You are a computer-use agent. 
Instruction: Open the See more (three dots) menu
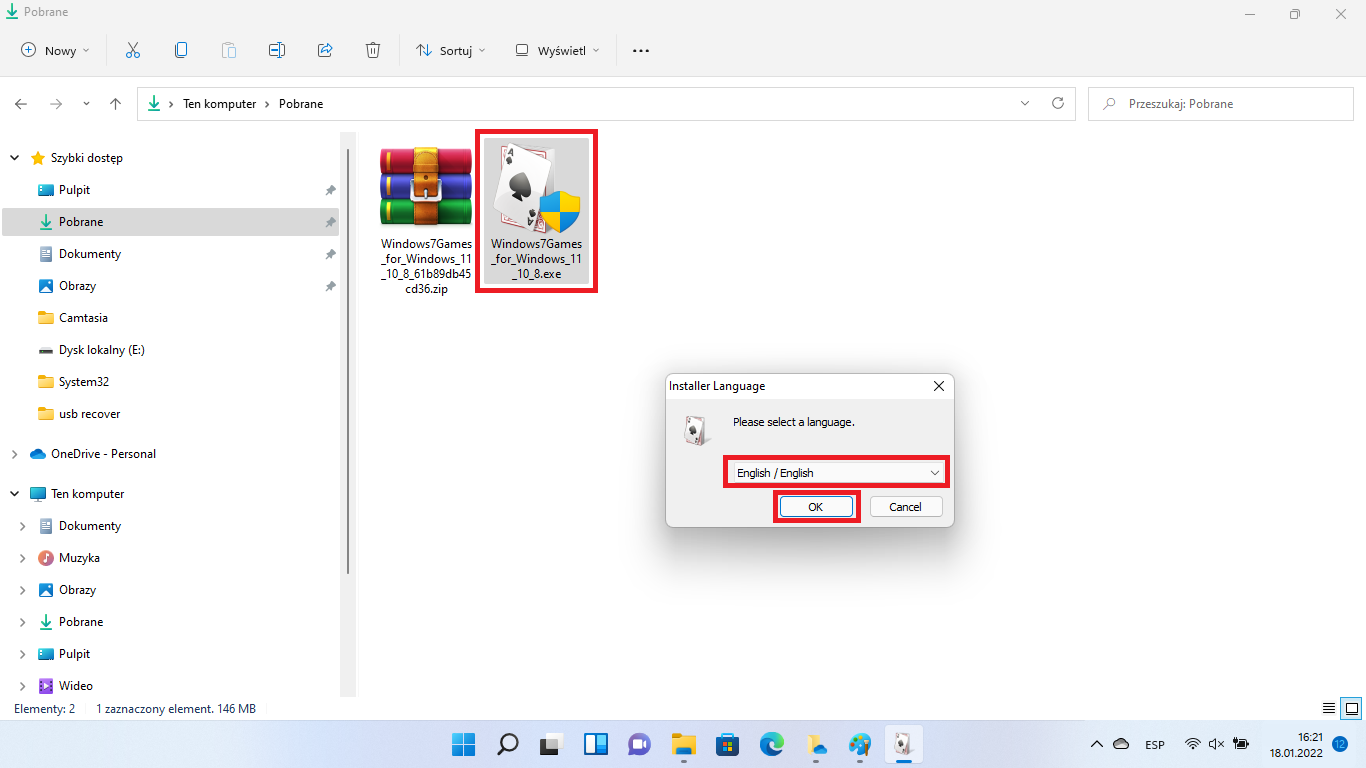coord(641,50)
